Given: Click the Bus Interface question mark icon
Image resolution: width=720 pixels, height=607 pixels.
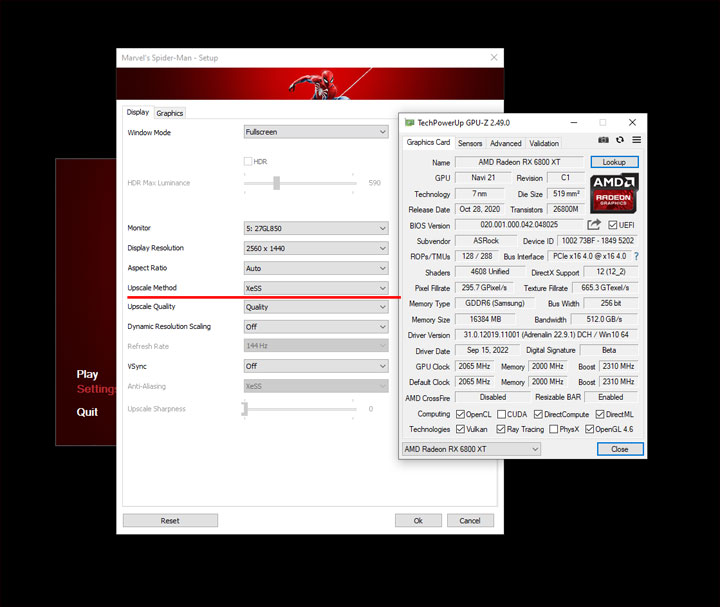Looking at the screenshot, I should [636, 256].
